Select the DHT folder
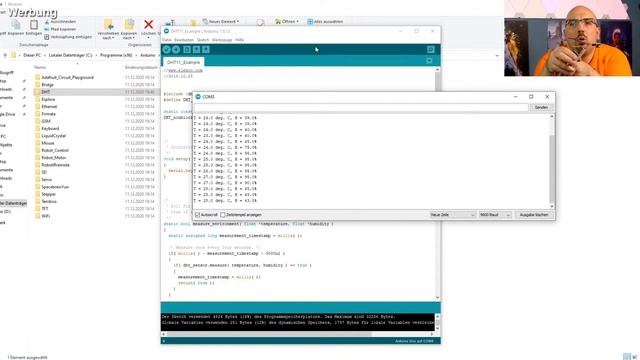This screenshot has height=360, width=640. 45,92
